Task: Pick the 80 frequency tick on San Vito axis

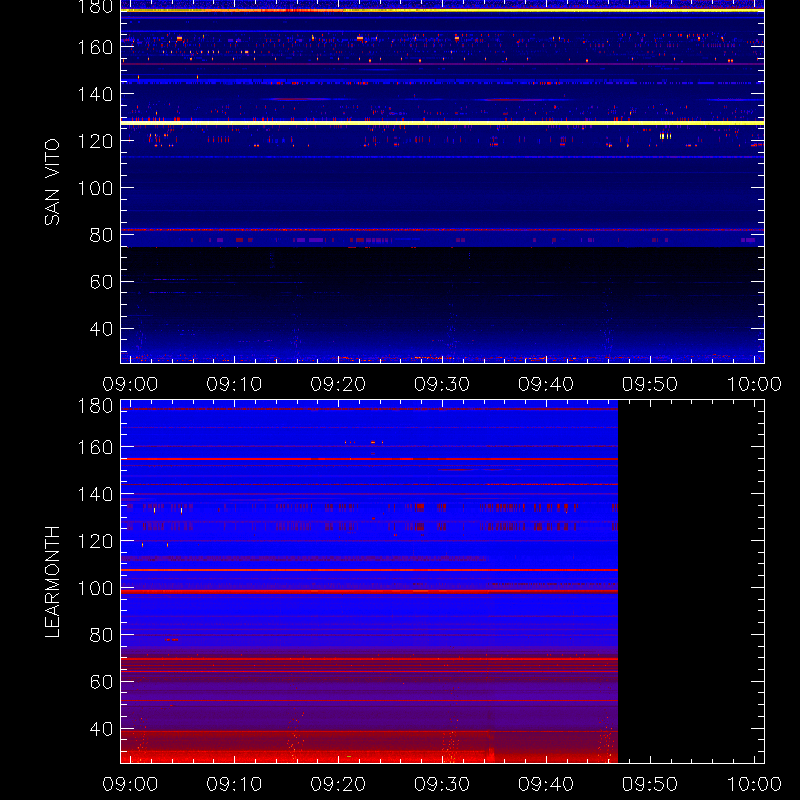Action: [101, 235]
